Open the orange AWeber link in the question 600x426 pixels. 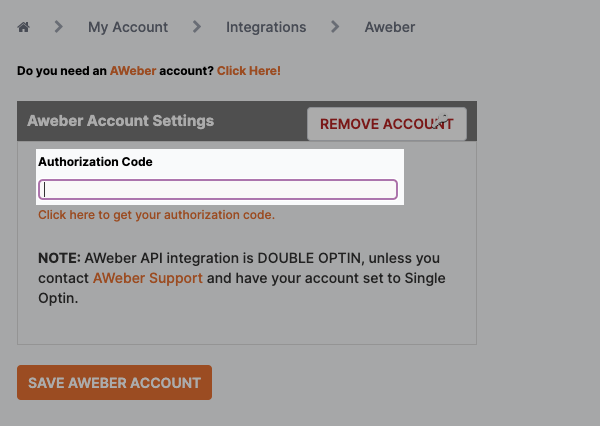131,71
